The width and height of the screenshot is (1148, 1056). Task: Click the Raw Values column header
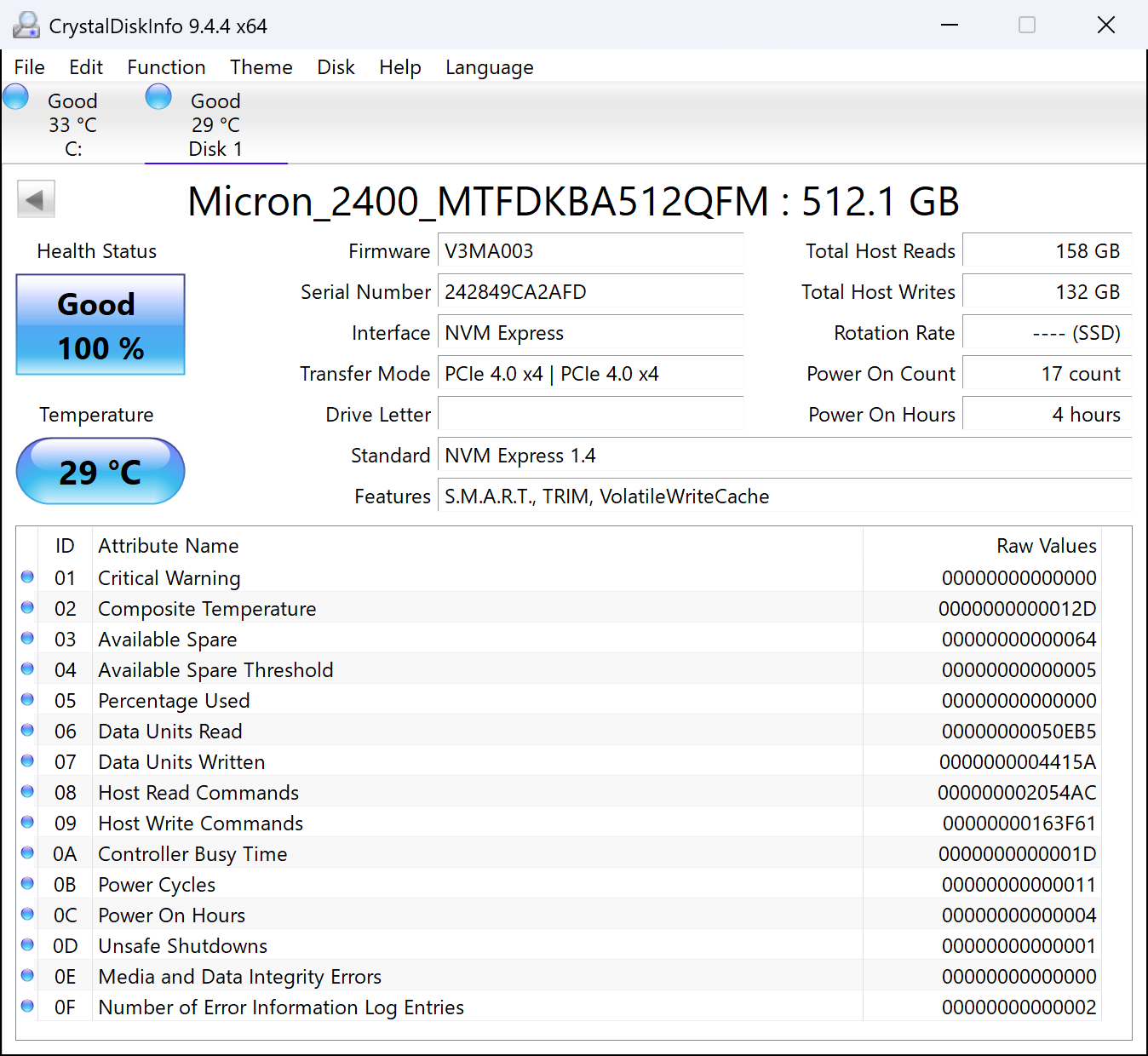coord(1047,546)
